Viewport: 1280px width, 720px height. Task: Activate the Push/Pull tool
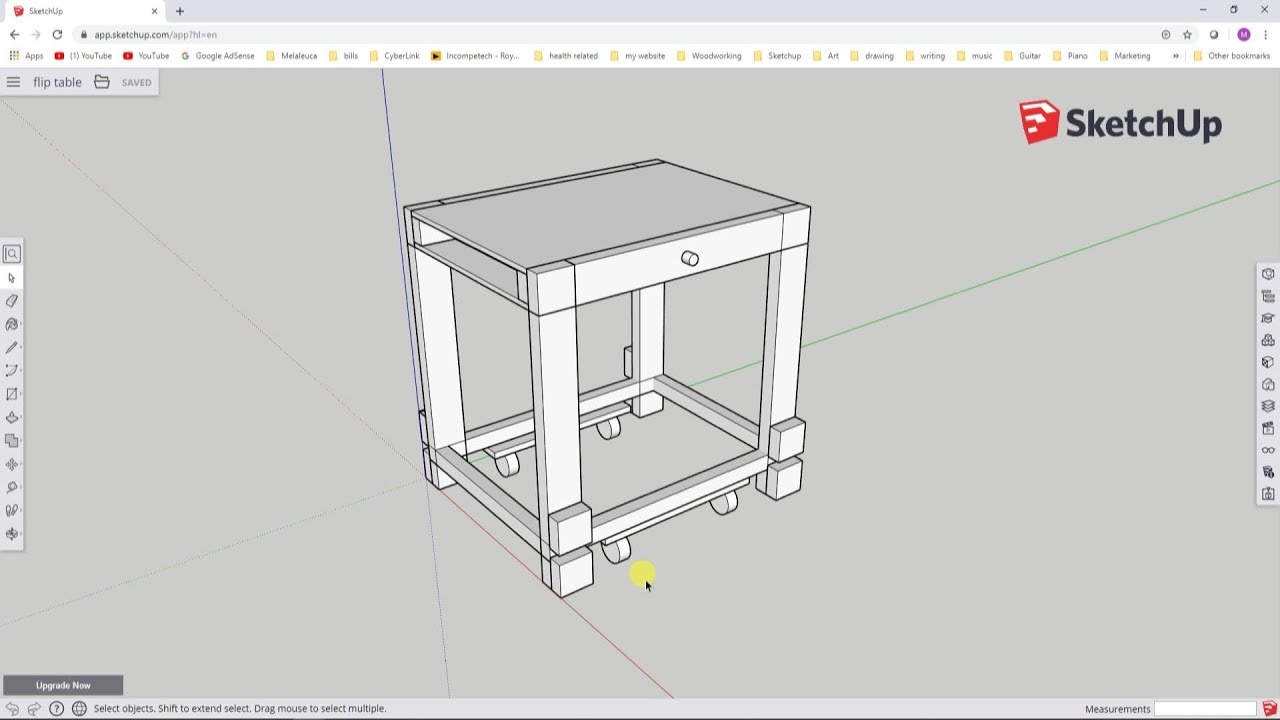point(12,417)
